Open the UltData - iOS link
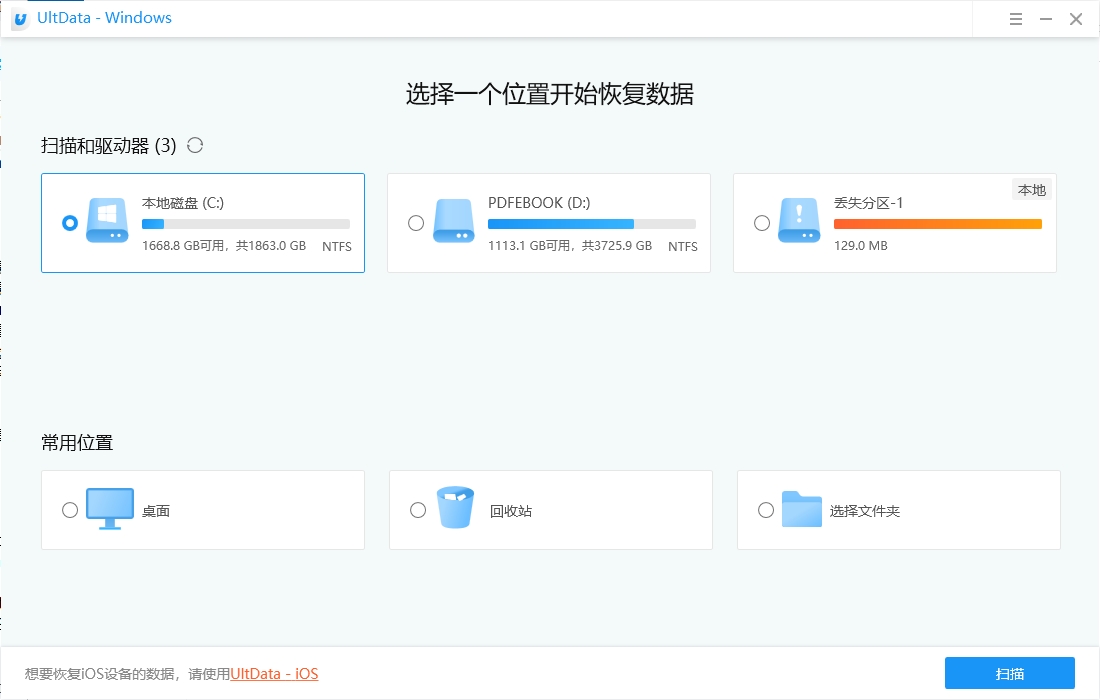1100x700 pixels. pyautogui.click(x=274, y=674)
